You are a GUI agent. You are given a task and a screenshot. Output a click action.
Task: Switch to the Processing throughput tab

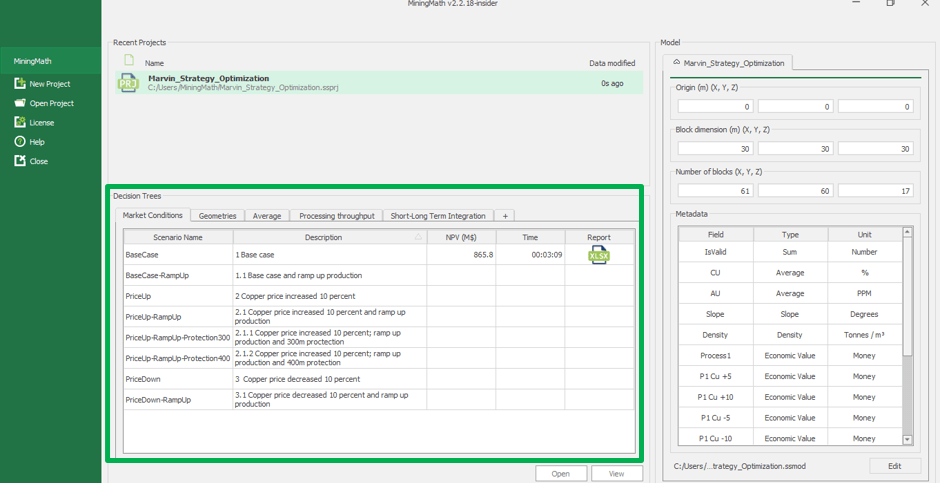pyautogui.click(x=336, y=216)
